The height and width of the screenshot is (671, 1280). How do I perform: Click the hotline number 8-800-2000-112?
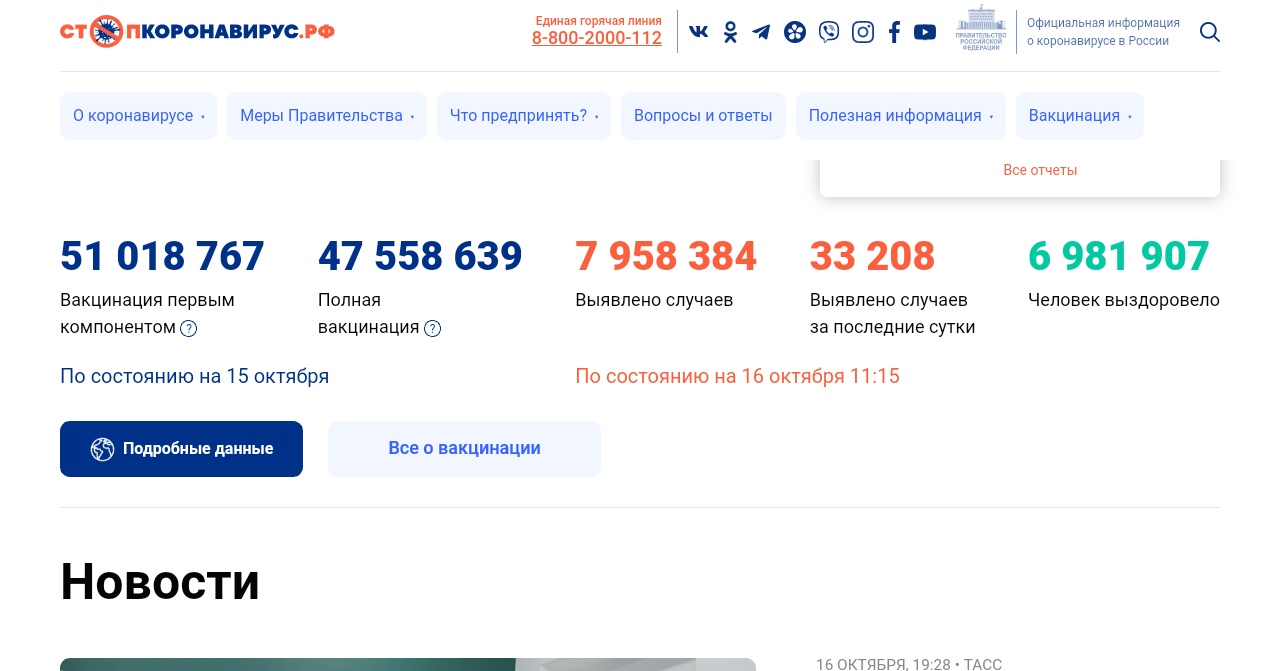pyautogui.click(x=596, y=38)
